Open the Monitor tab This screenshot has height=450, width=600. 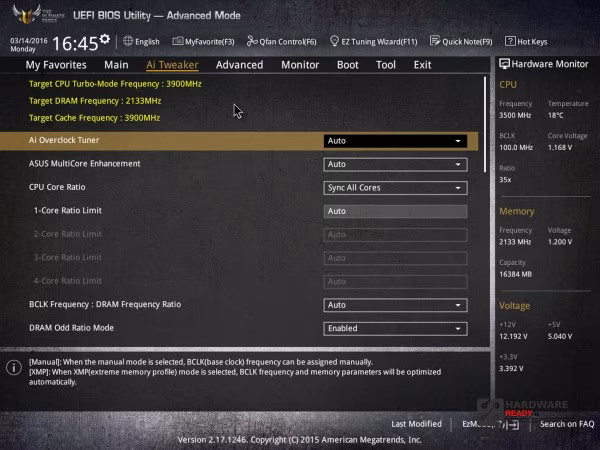click(300, 65)
